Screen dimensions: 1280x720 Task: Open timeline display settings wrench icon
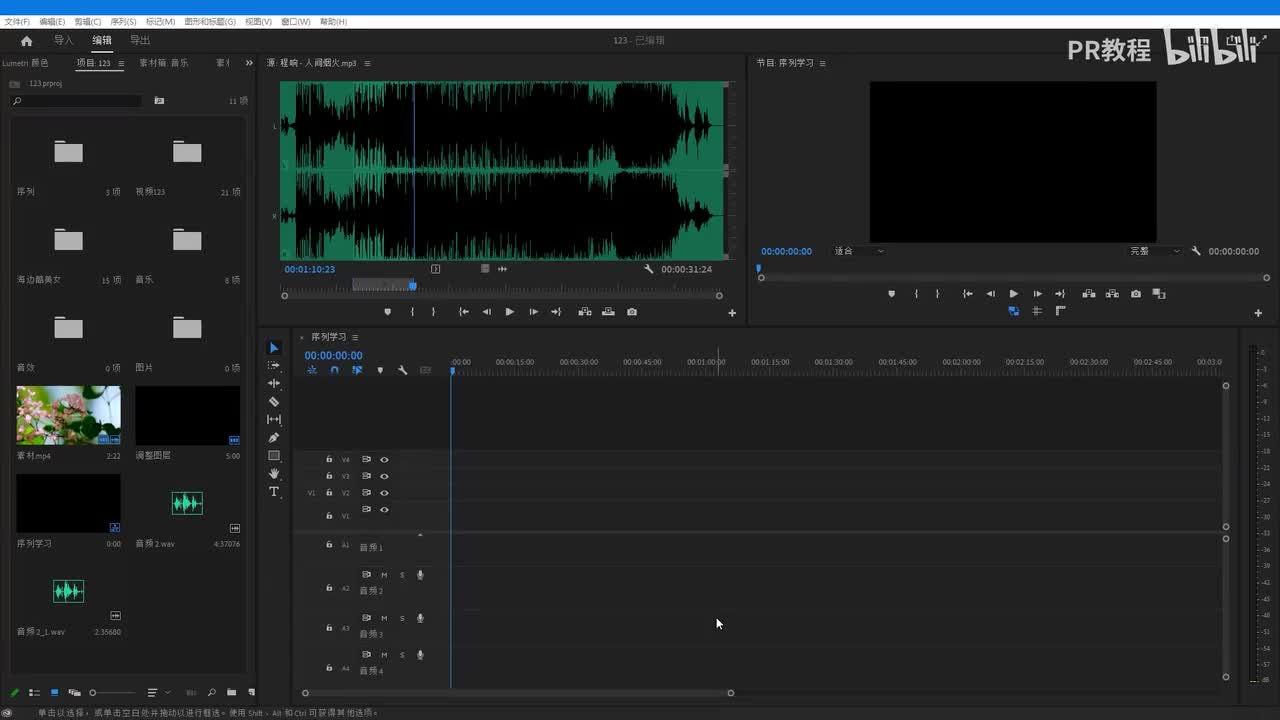click(x=402, y=371)
